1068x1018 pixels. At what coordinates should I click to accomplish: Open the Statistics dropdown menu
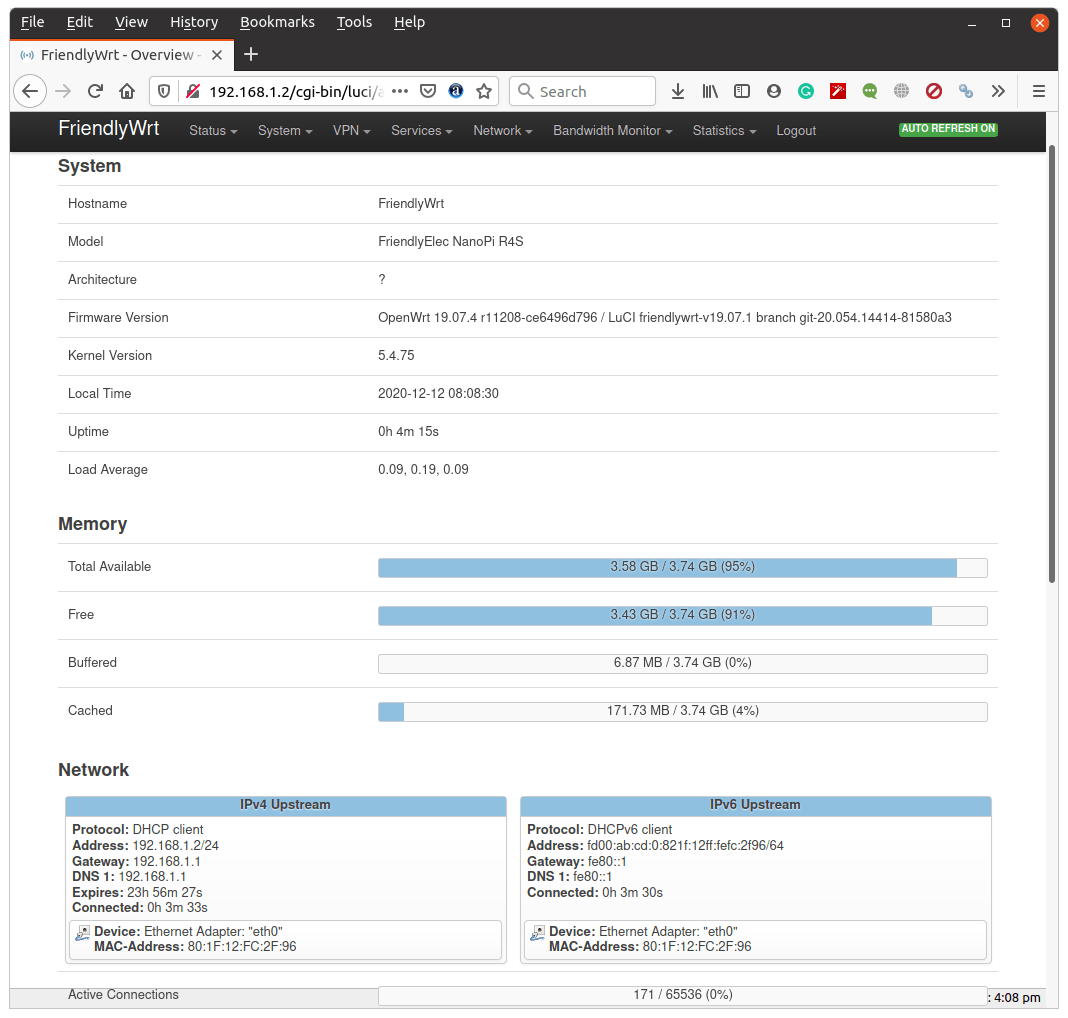[x=724, y=131]
